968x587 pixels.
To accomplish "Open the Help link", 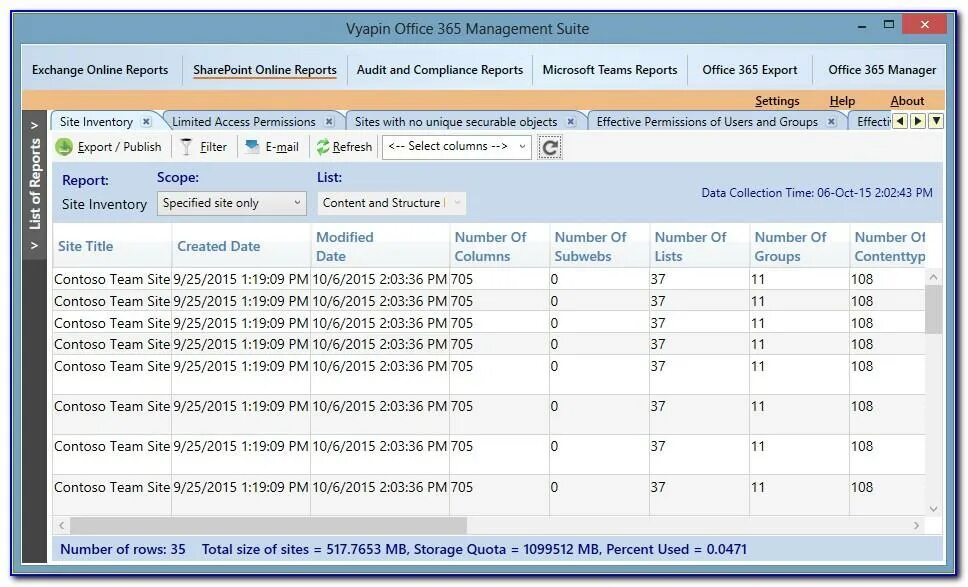I will 842,101.
